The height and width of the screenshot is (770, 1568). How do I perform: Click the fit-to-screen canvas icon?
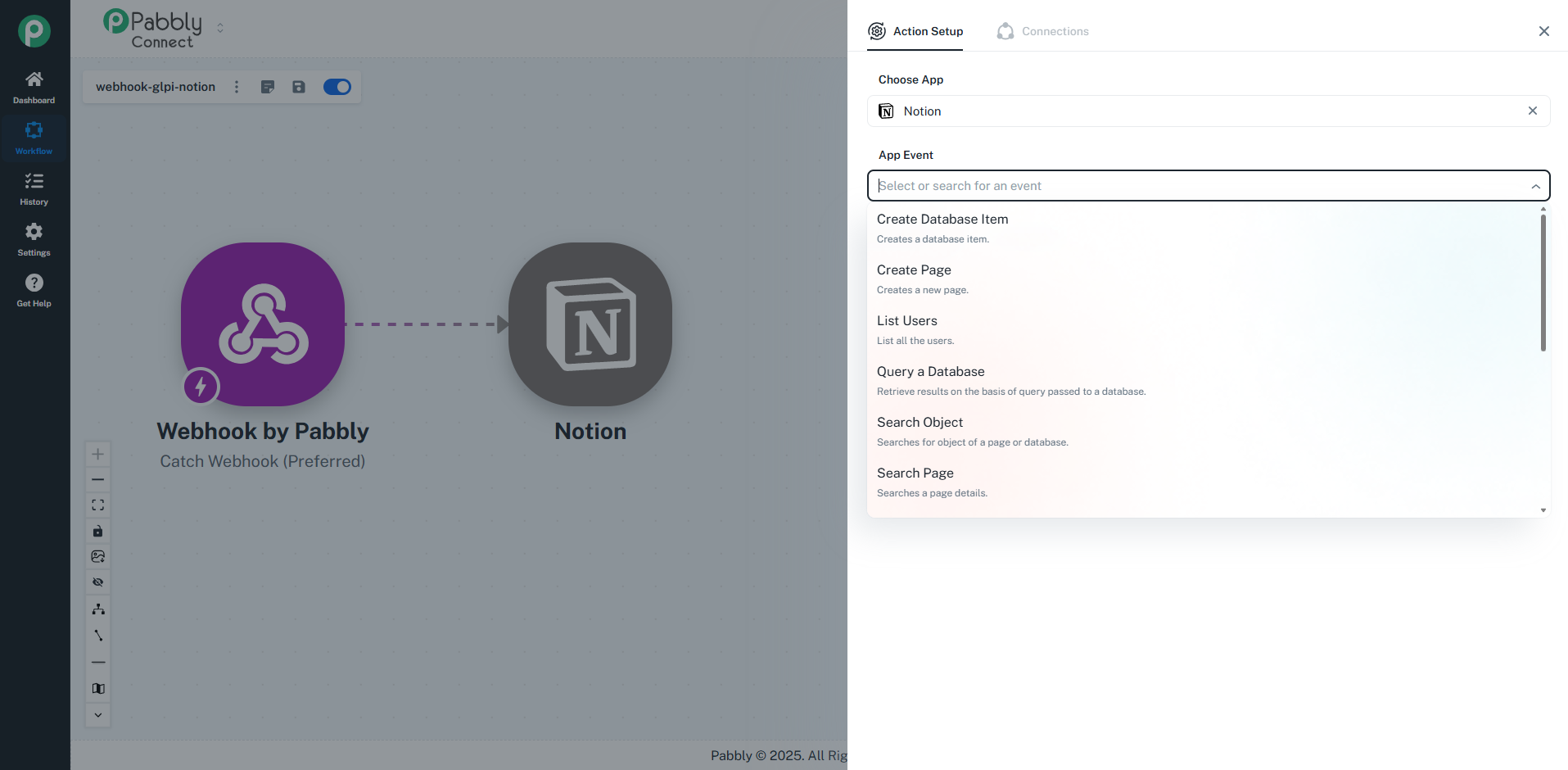(x=98, y=505)
